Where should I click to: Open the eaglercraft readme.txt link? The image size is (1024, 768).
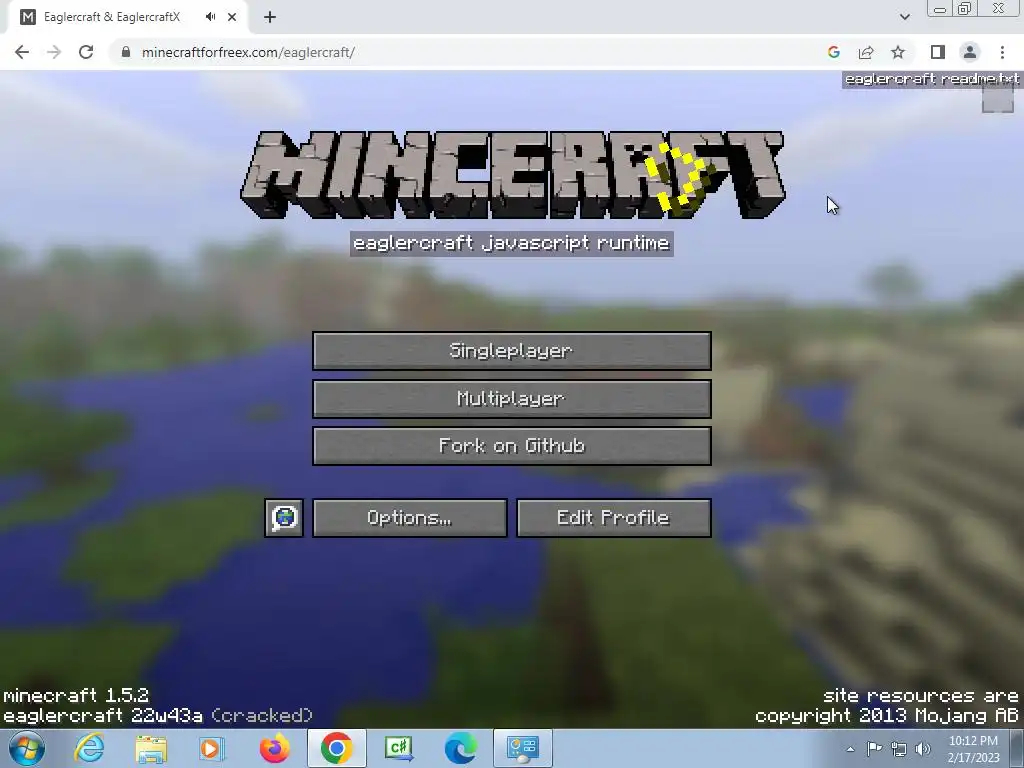point(931,79)
